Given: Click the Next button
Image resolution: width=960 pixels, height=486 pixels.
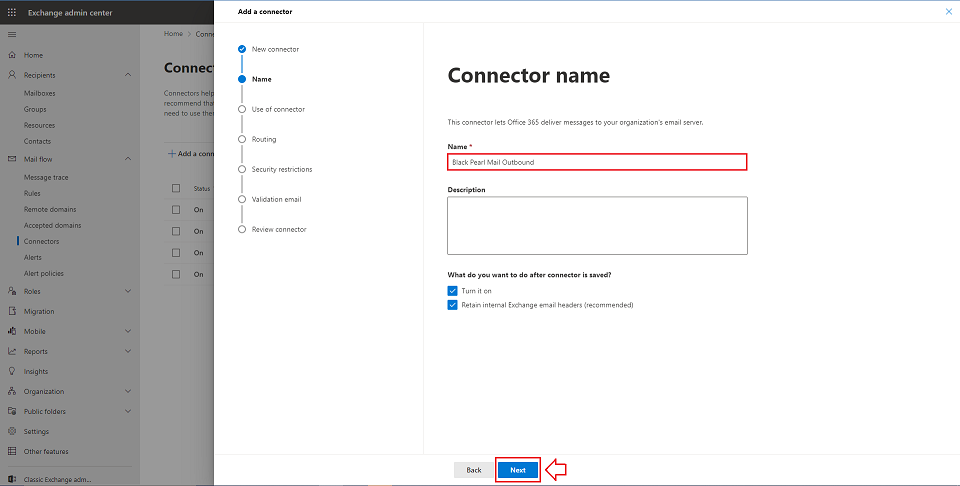Looking at the screenshot, I should [518, 469].
